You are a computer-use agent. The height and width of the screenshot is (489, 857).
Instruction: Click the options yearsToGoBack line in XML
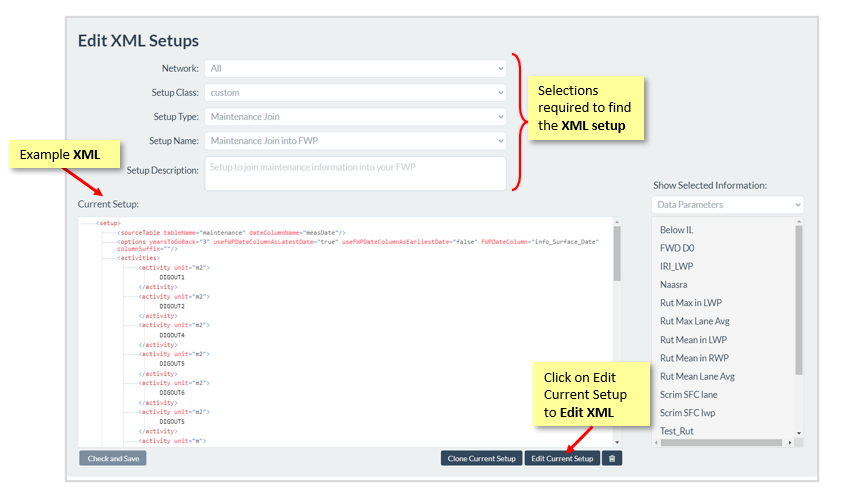[358, 245]
